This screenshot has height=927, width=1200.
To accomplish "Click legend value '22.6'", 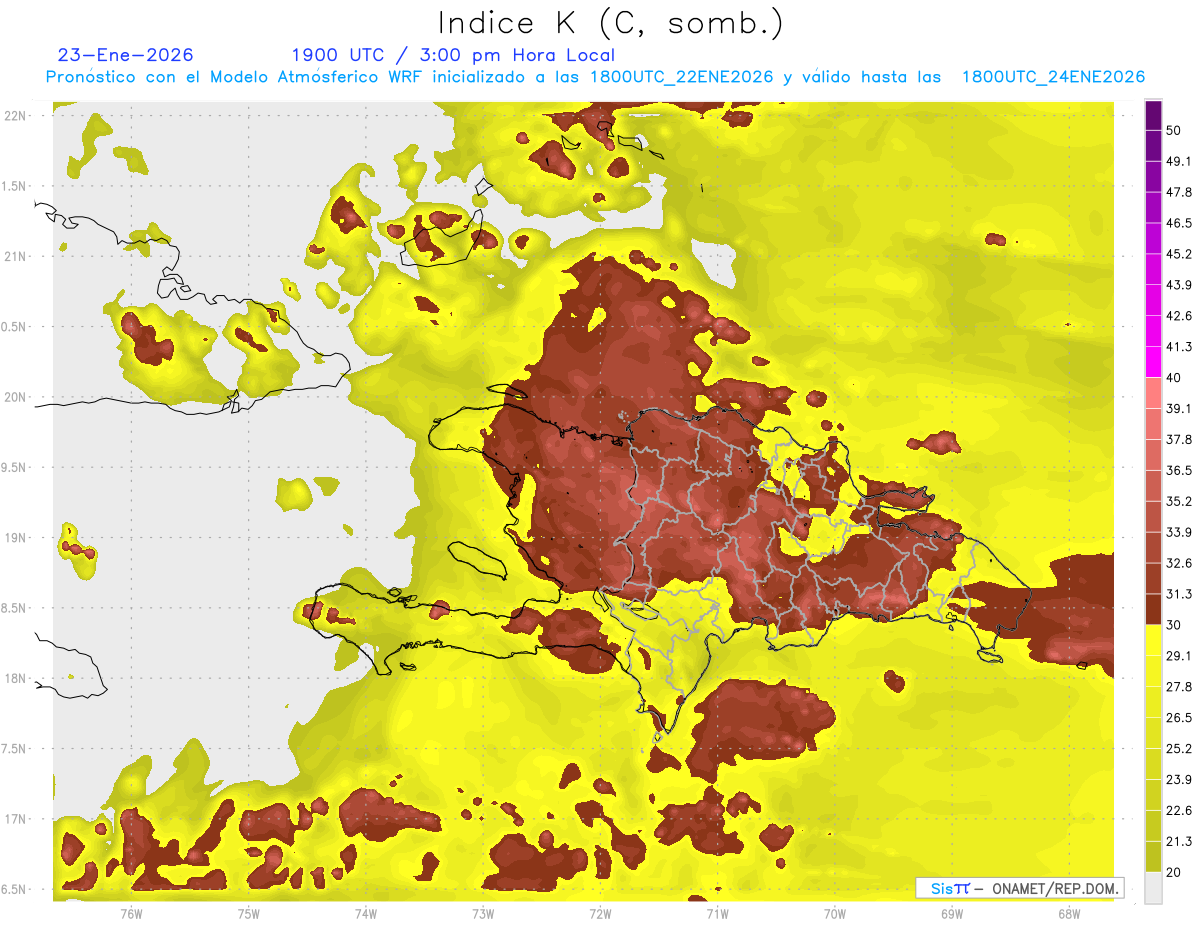I will coord(1179,811).
